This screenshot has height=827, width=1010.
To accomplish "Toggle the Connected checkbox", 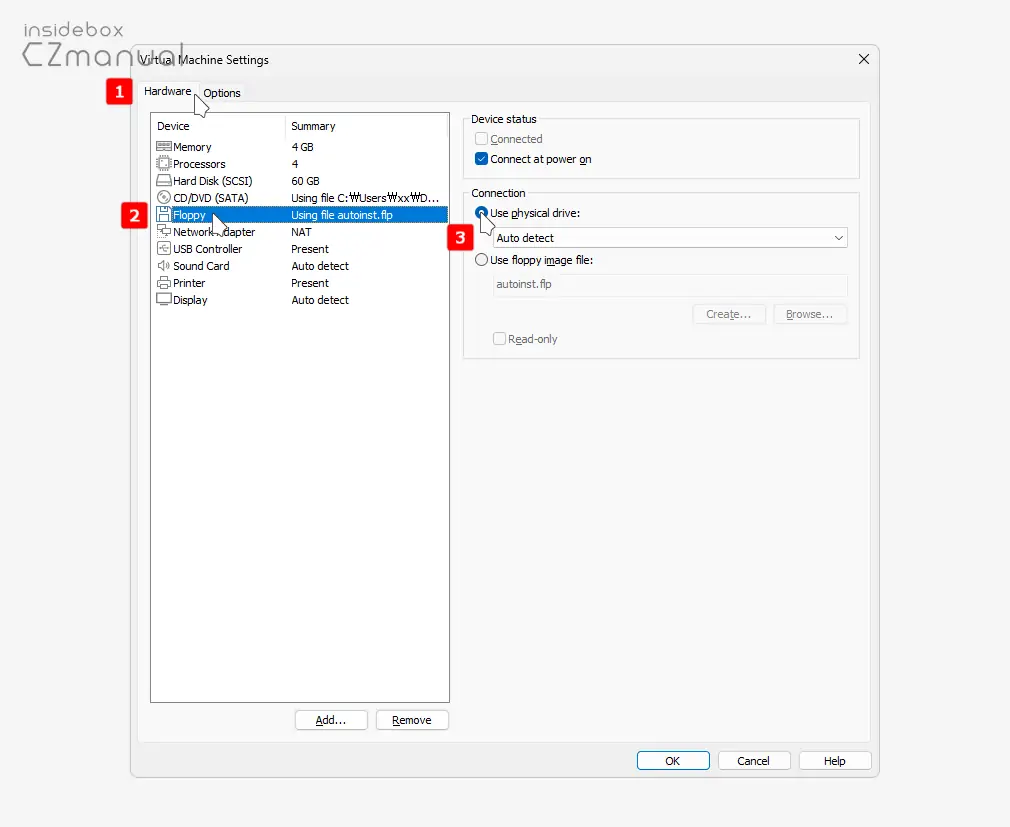I will pos(481,138).
